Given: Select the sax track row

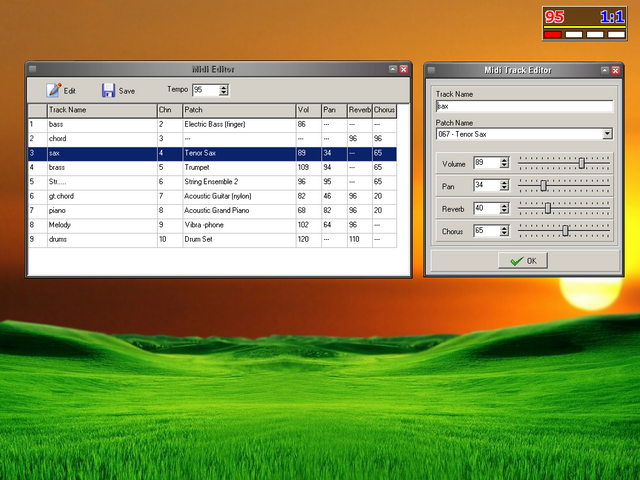Looking at the screenshot, I should pos(212,153).
